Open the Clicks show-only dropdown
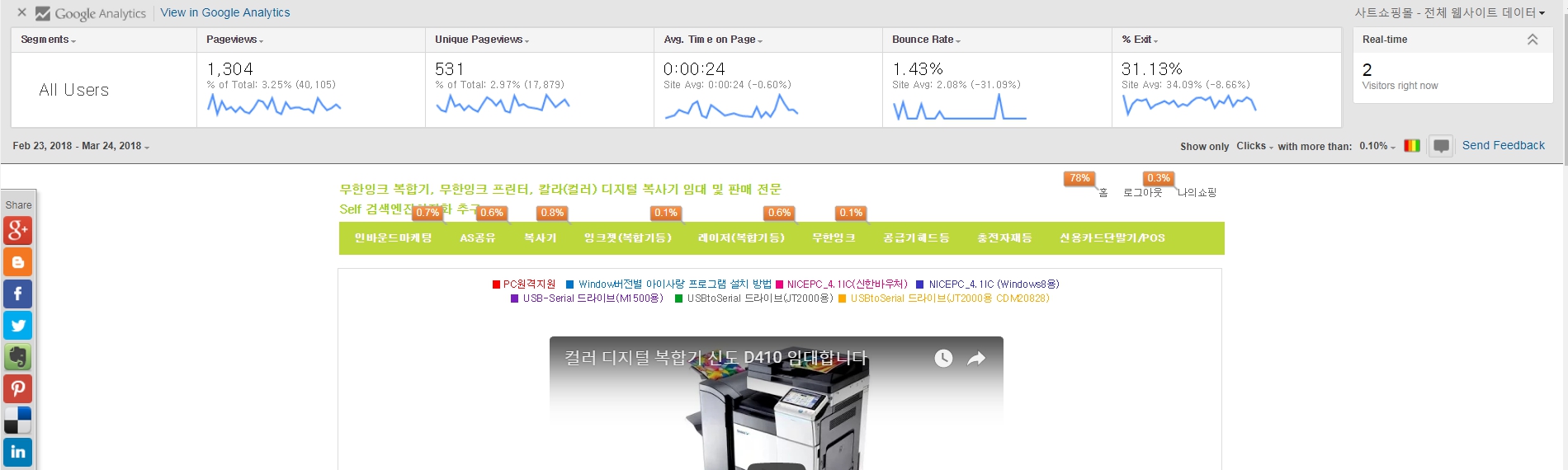The width and height of the screenshot is (1568, 470). [1254, 146]
